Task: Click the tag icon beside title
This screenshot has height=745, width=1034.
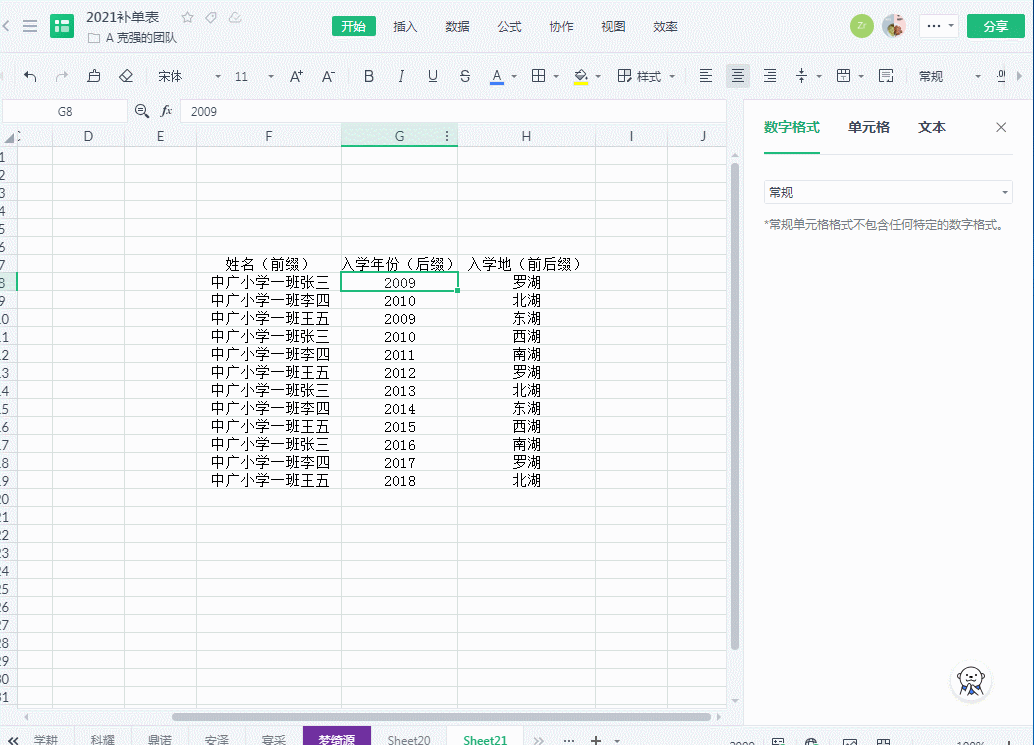Action: click(x=211, y=18)
